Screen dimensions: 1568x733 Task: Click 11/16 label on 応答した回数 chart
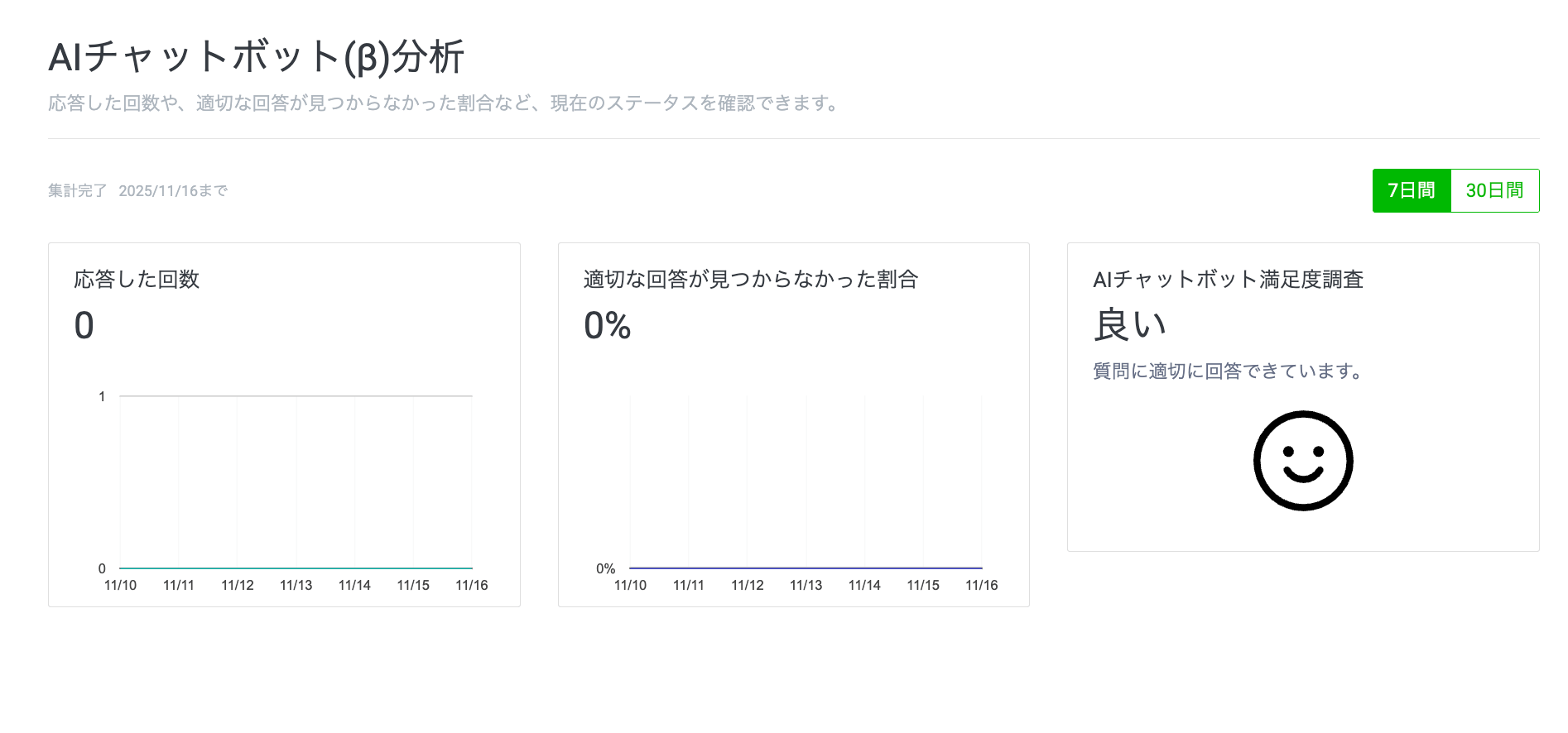tap(471, 585)
